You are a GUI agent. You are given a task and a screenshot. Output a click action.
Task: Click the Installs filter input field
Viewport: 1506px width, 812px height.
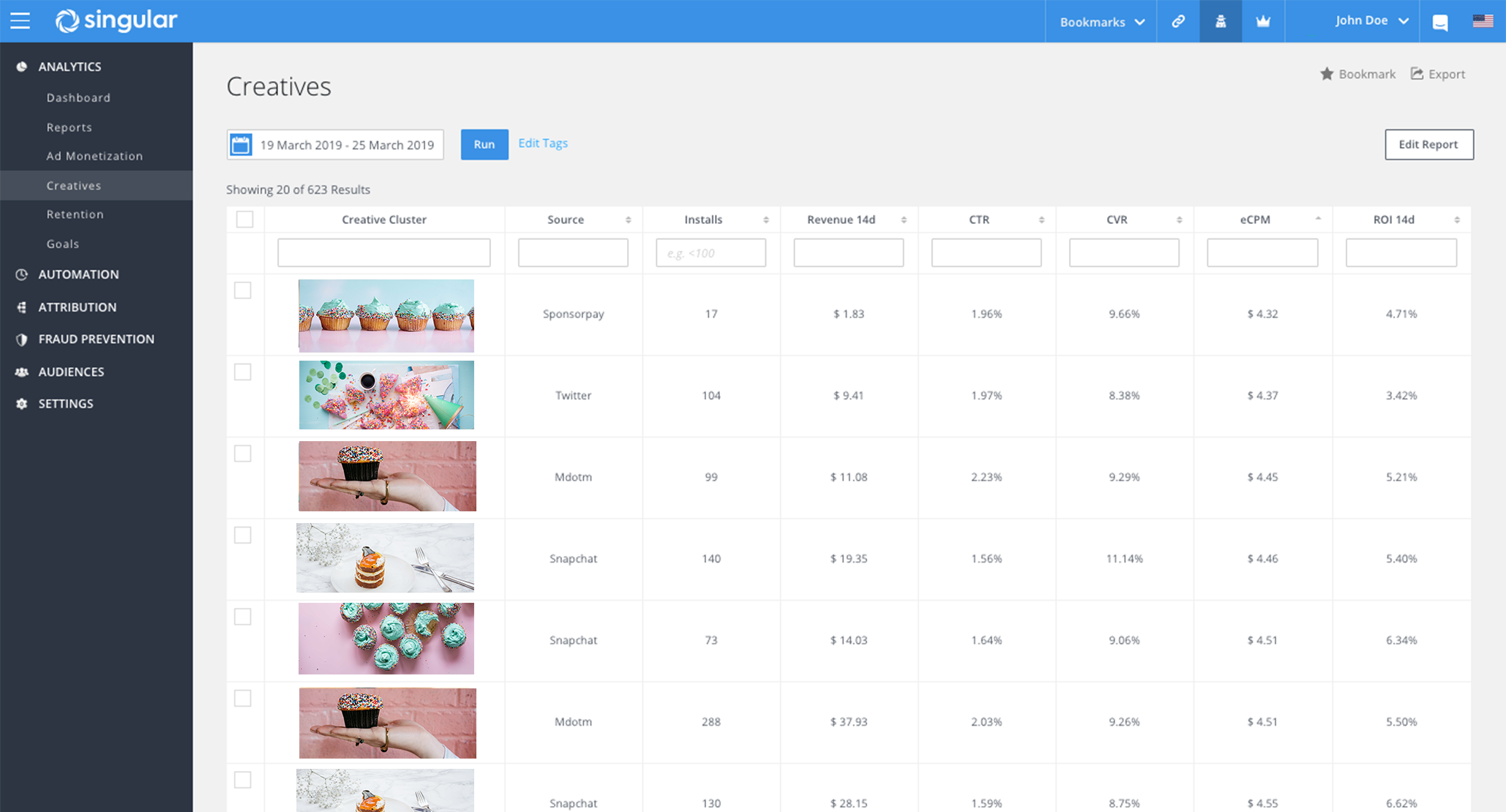click(711, 253)
